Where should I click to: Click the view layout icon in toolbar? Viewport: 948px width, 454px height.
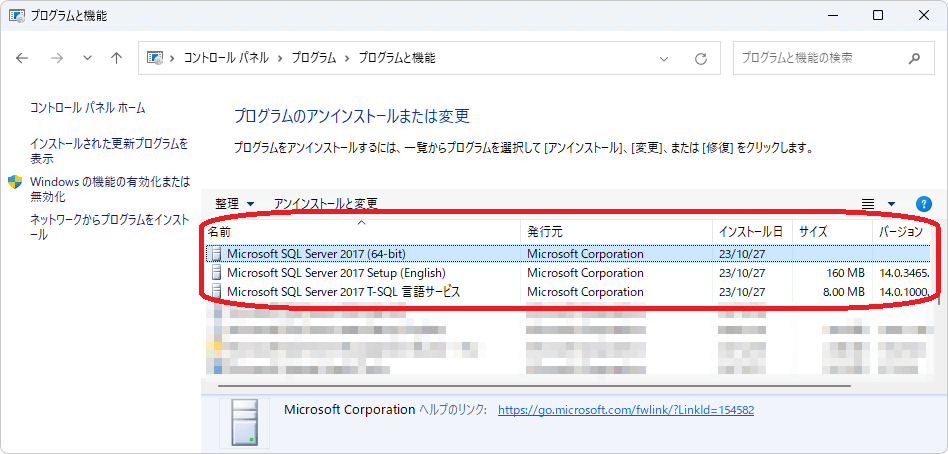tap(868, 203)
